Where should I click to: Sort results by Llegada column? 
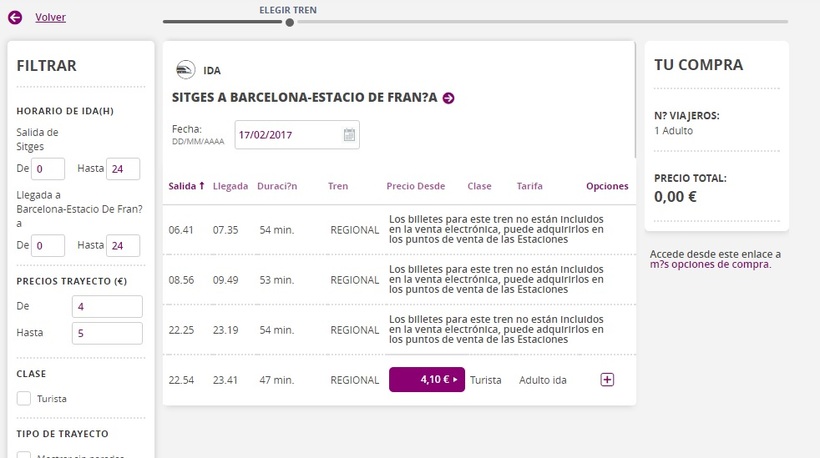pyautogui.click(x=230, y=186)
